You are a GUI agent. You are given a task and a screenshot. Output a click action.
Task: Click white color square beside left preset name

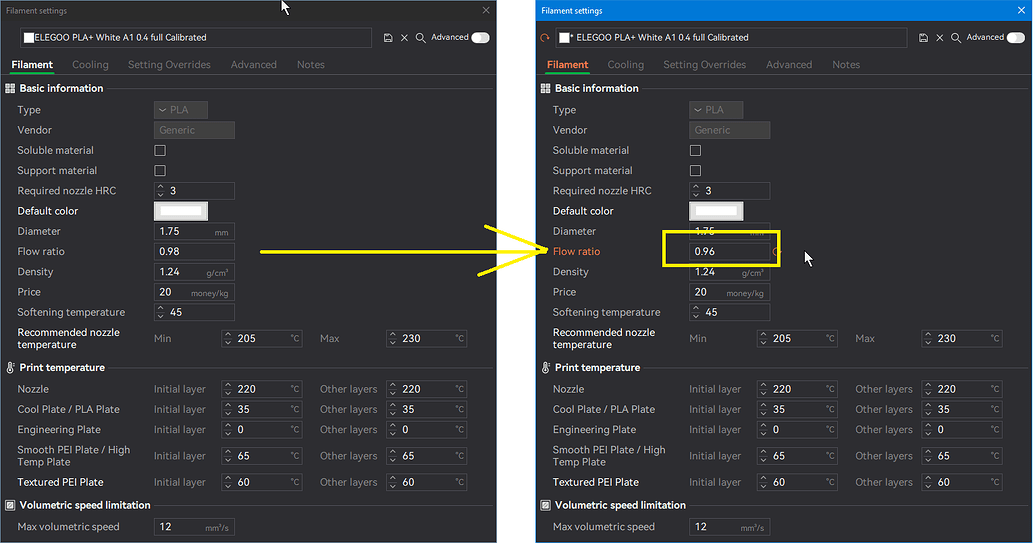(x=28, y=38)
